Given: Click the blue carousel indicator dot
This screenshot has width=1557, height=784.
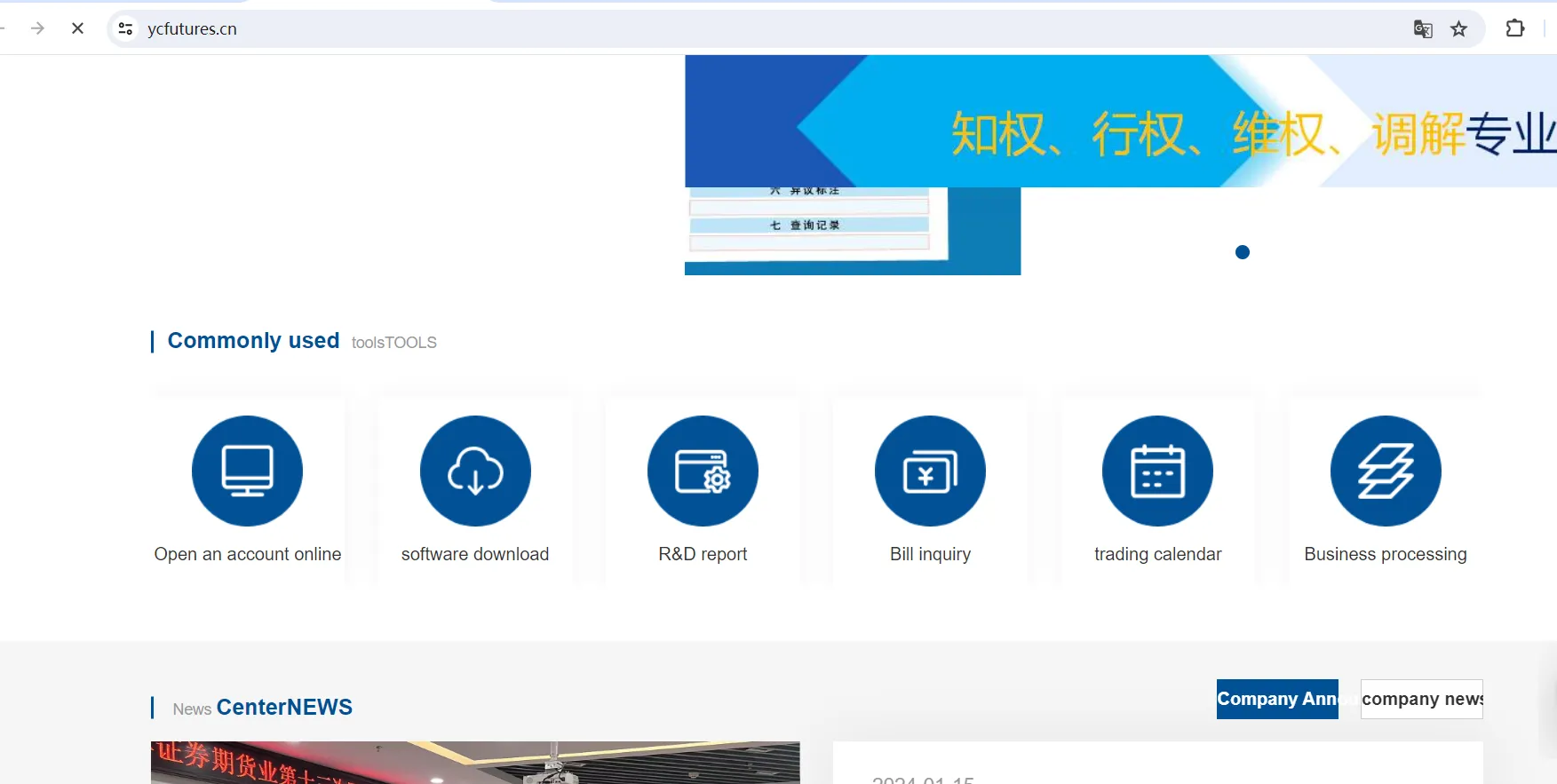Looking at the screenshot, I should click(1243, 252).
